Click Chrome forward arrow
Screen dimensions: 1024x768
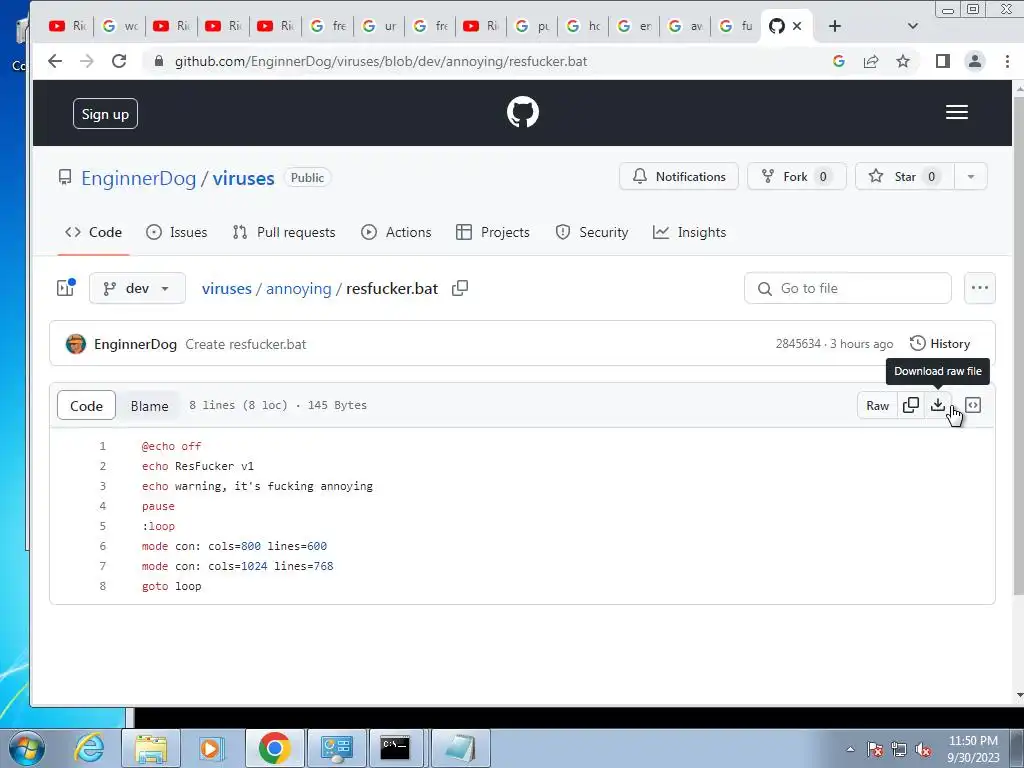87,61
